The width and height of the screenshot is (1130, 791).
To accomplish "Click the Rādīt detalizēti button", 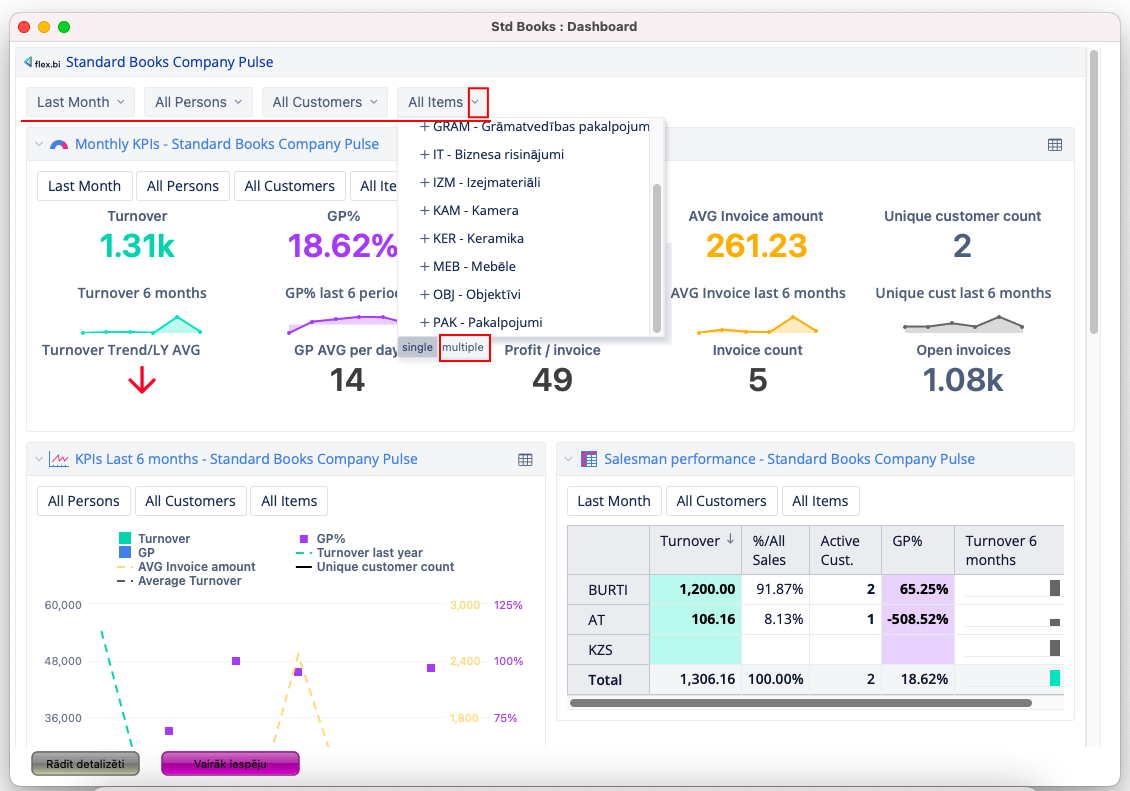I will tap(85, 764).
